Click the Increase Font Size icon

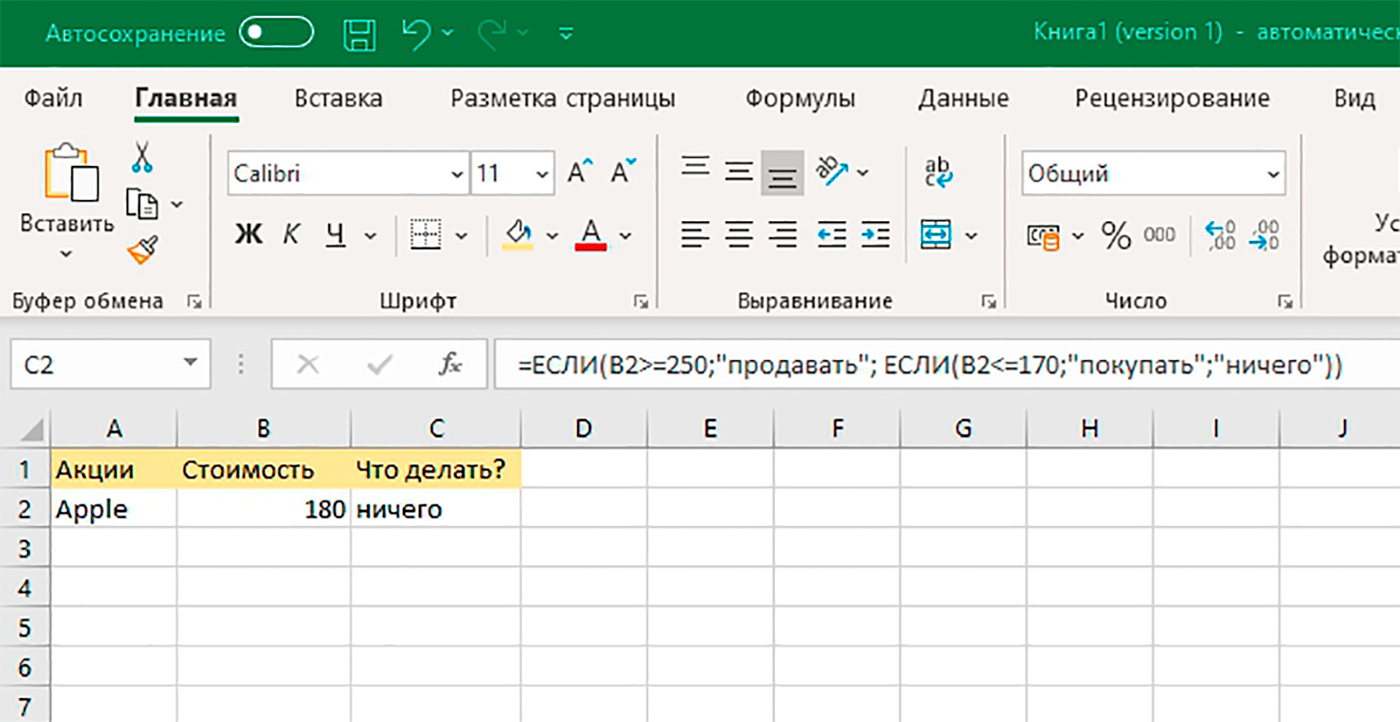click(580, 173)
